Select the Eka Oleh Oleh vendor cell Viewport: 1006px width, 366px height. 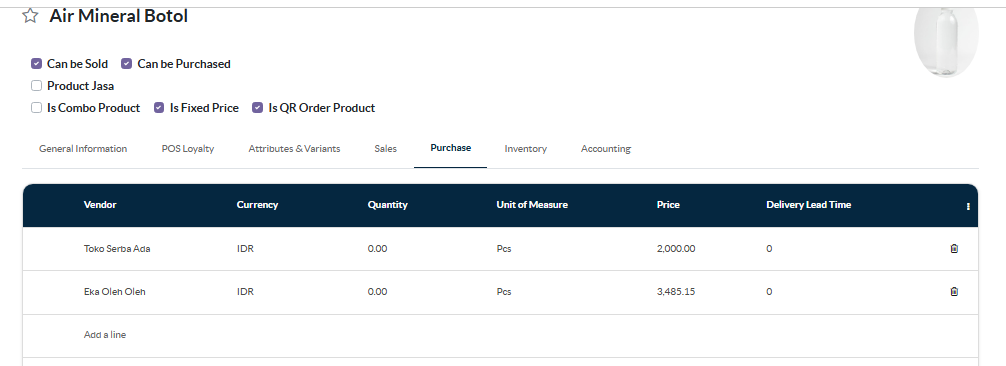point(114,292)
